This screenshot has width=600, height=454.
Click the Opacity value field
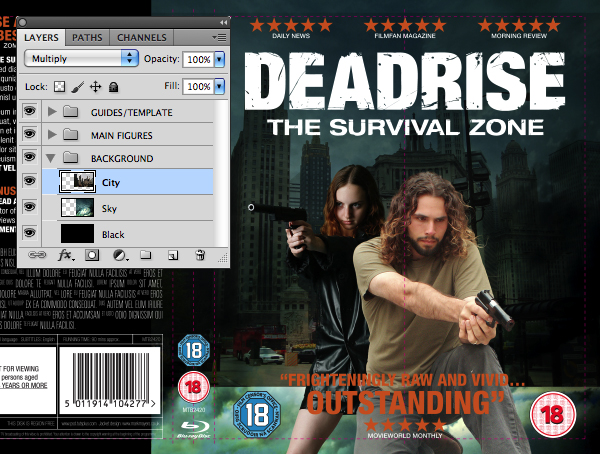(x=198, y=59)
